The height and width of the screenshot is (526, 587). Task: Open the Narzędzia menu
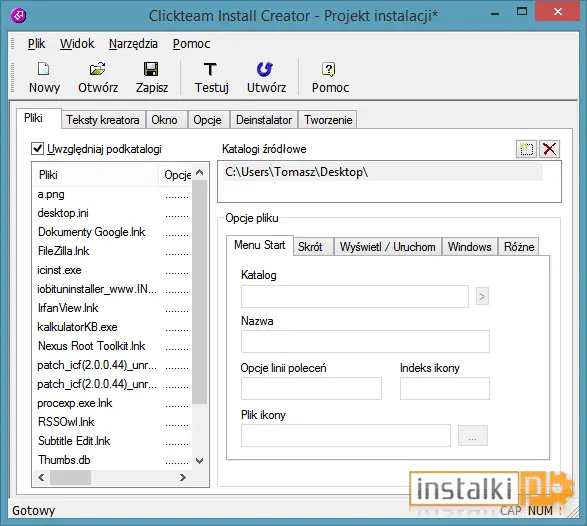pyautogui.click(x=133, y=44)
